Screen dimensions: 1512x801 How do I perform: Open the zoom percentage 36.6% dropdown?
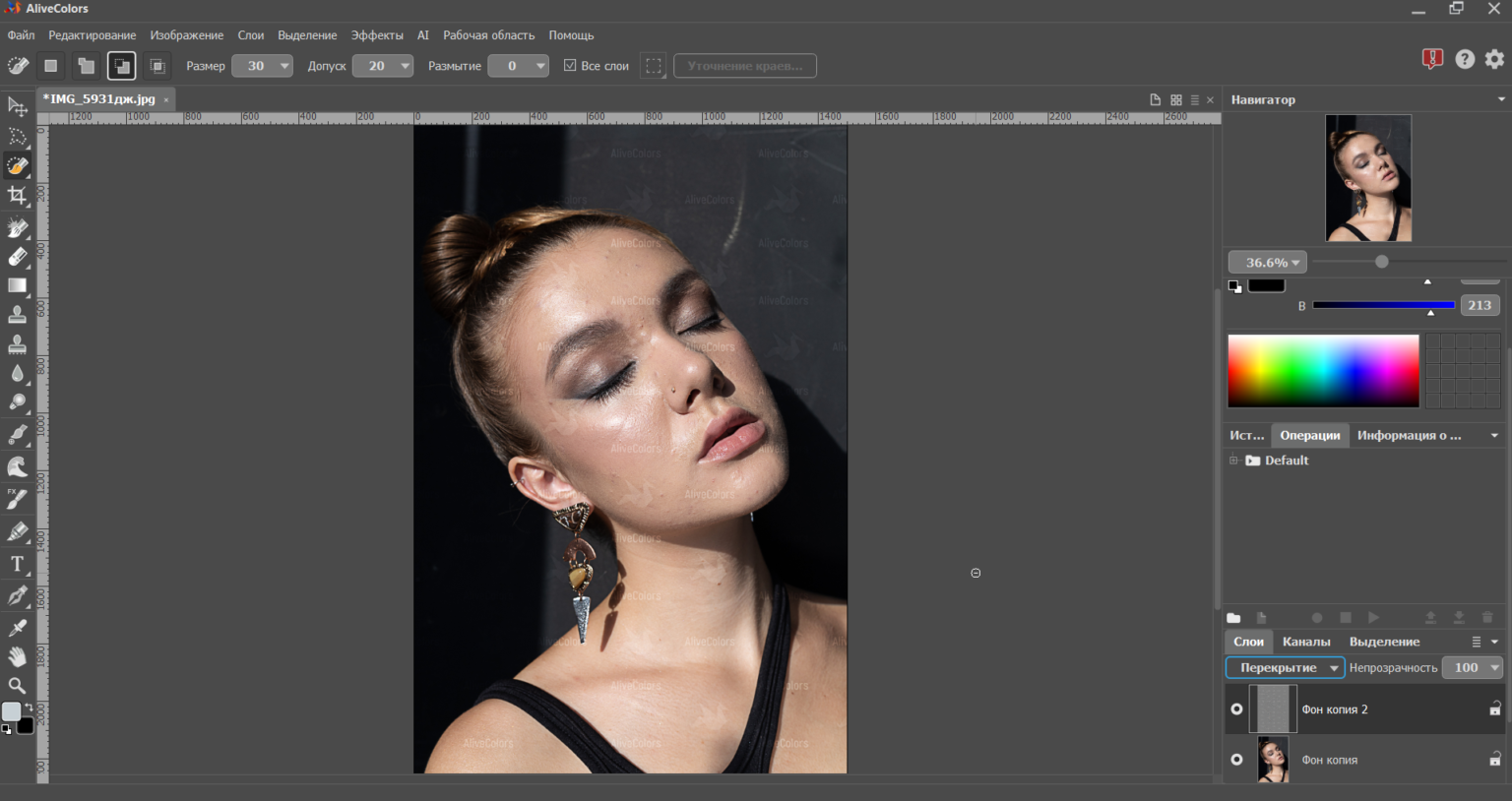tap(1268, 263)
